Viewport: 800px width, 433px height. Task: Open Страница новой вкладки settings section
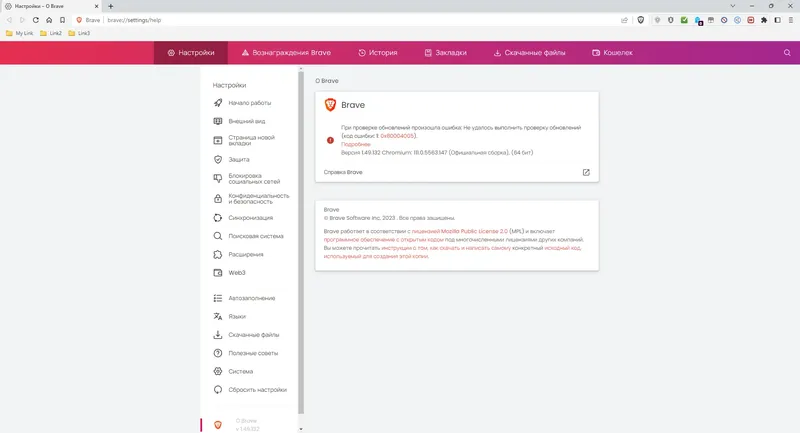[x=251, y=140]
